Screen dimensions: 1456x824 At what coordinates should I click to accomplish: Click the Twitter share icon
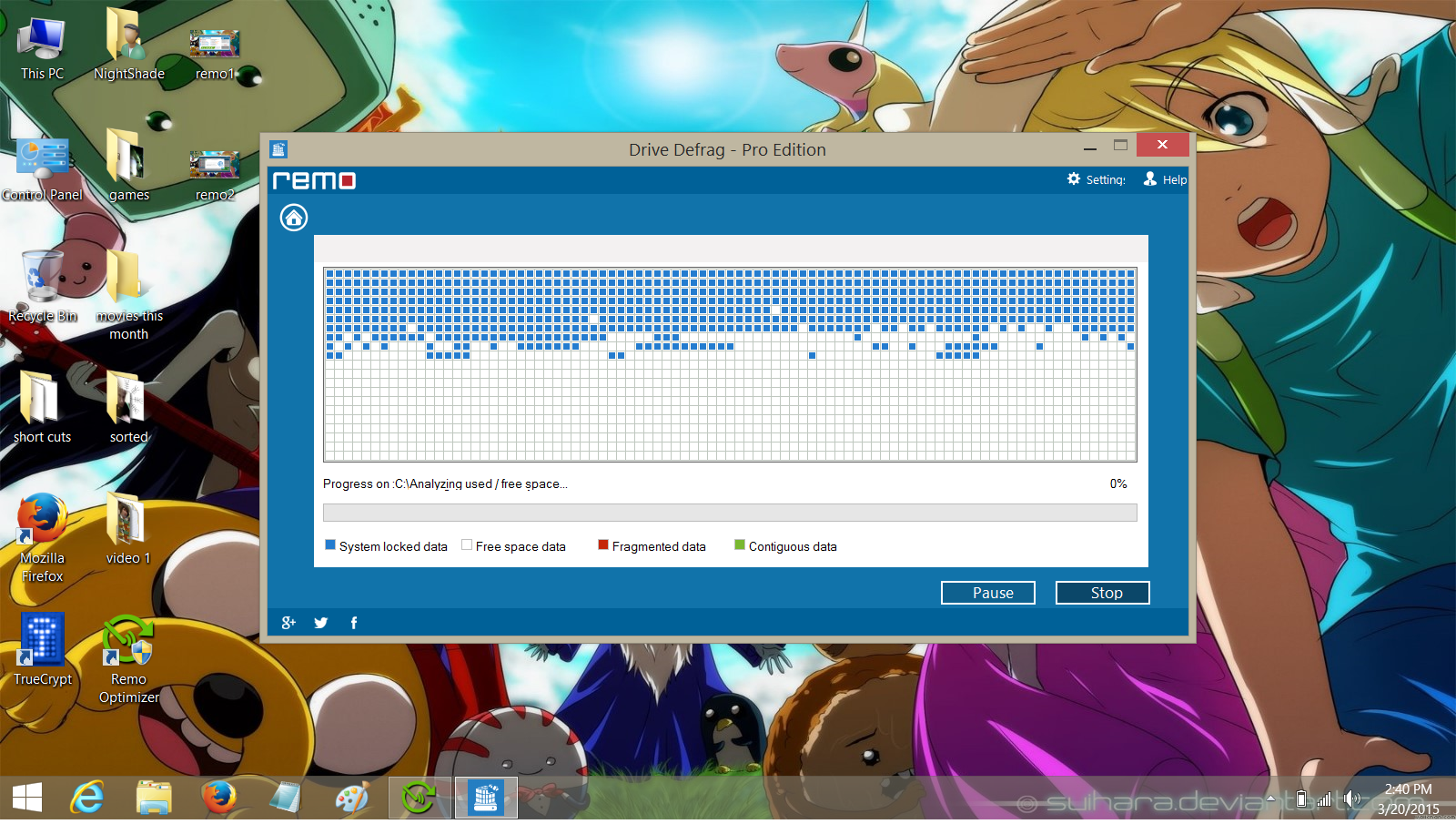click(321, 623)
